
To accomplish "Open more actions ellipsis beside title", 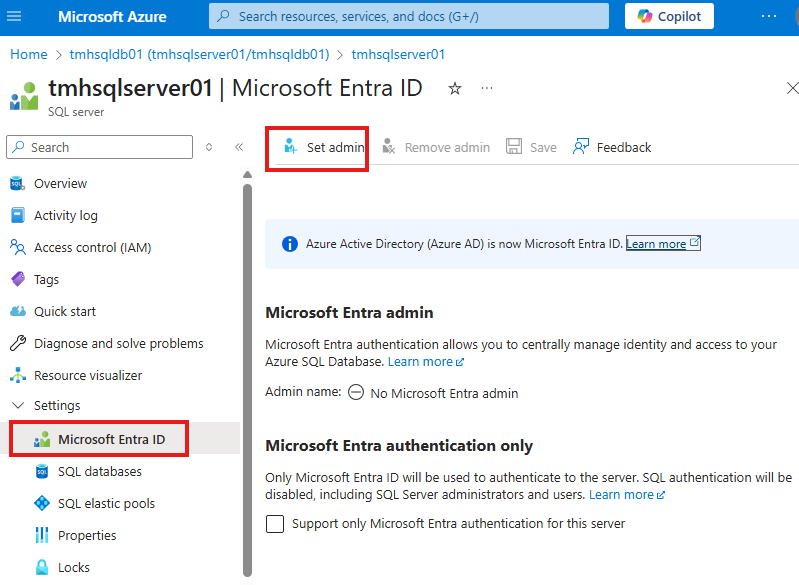I will (x=487, y=89).
